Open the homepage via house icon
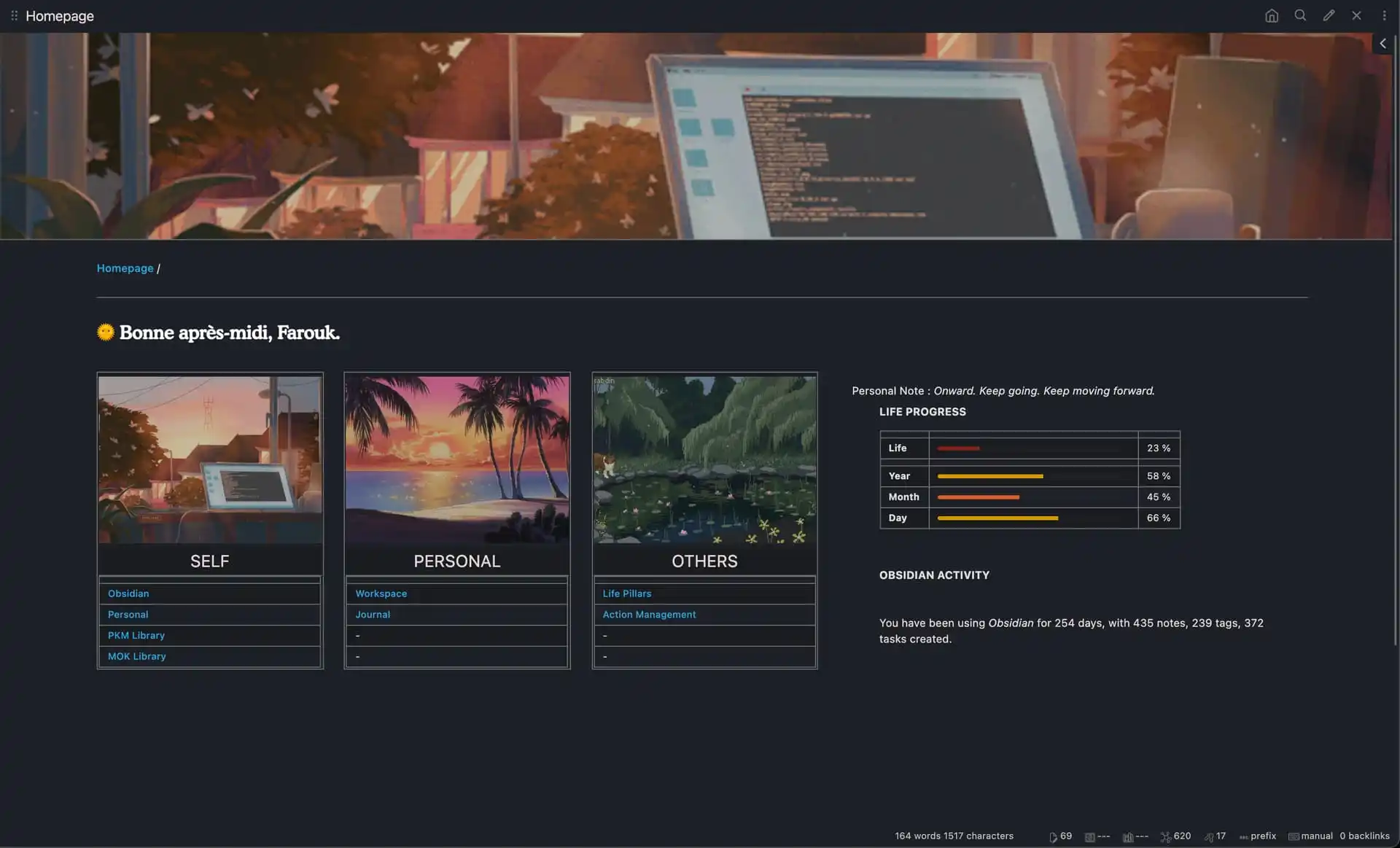The width and height of the screenshot is (1400, 848). click(1271, 15)
